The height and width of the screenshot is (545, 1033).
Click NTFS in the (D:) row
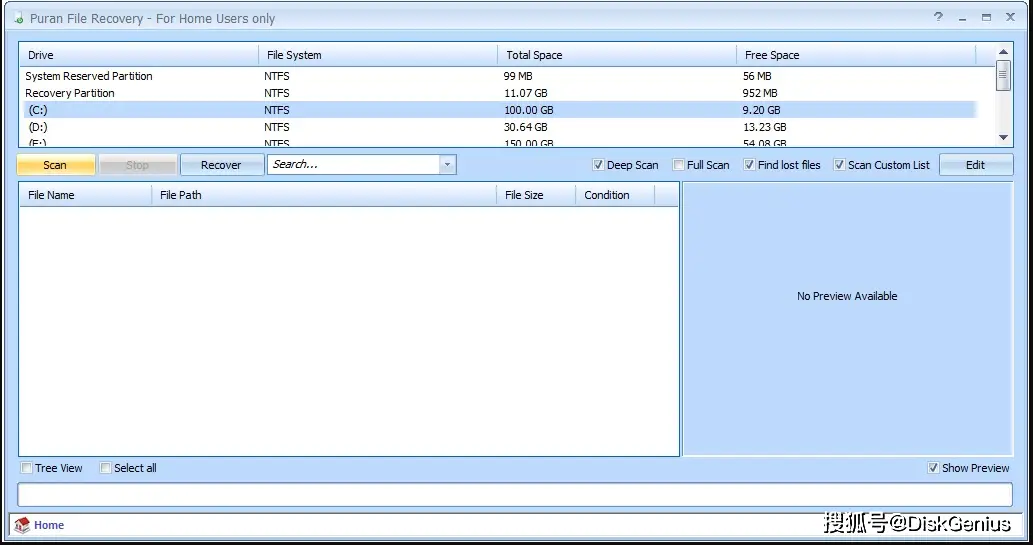[277, 127]
